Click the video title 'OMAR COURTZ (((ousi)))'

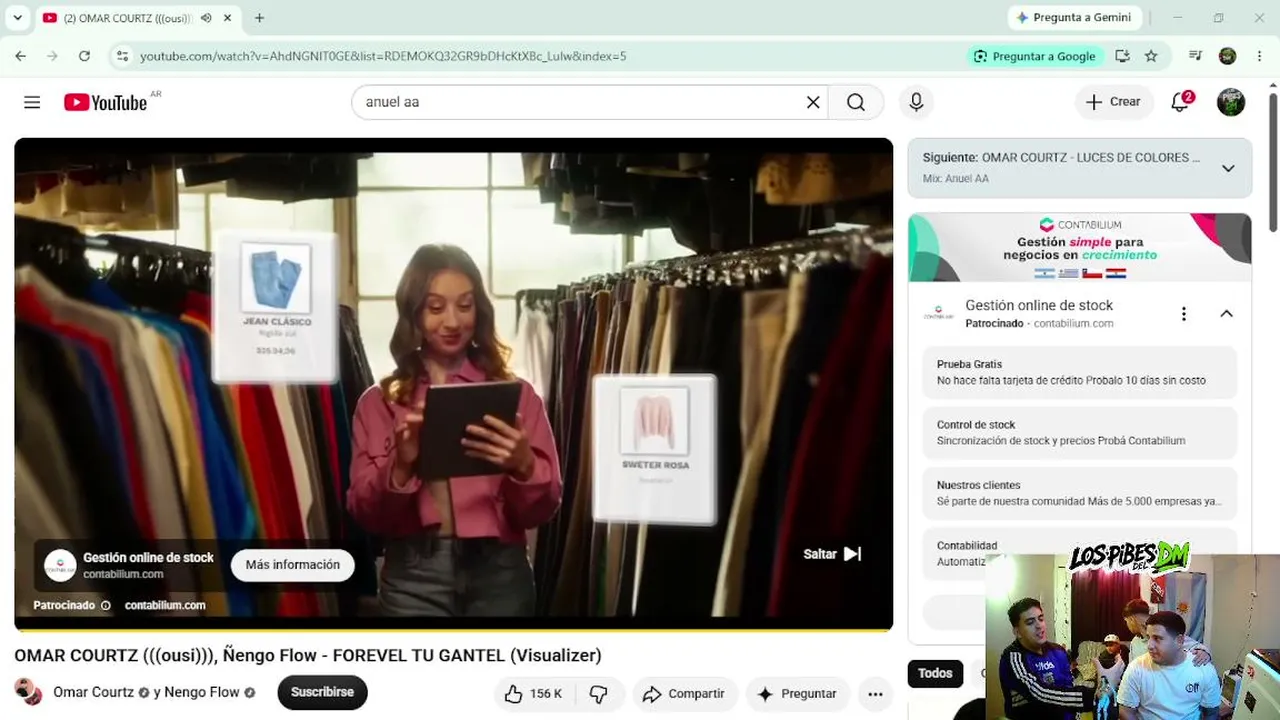coord(308,656)
